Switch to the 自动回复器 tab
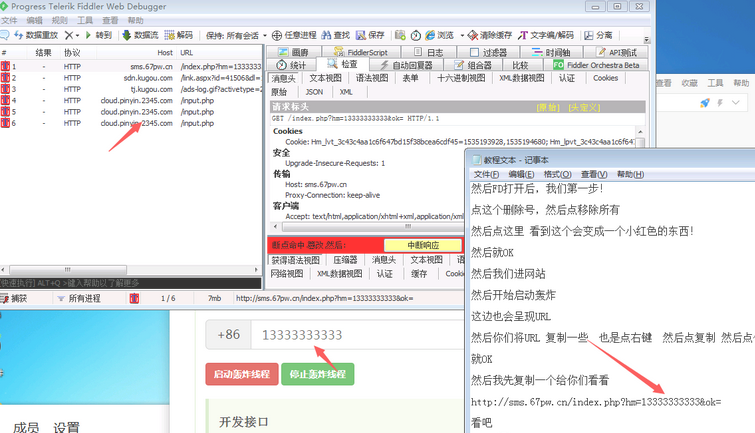755x433 pixels. 406,65
